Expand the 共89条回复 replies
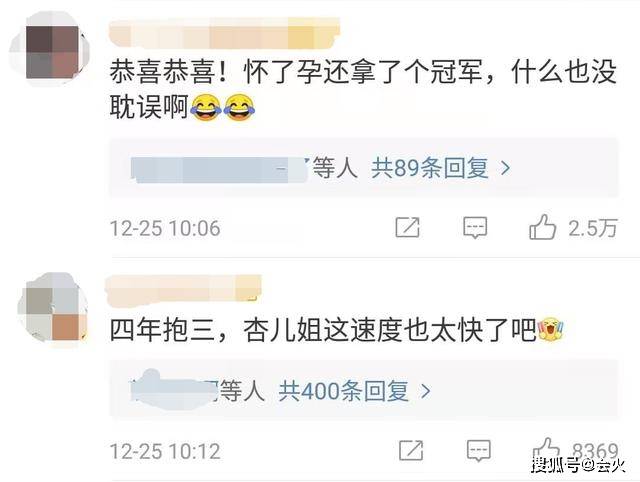This screenshot has width=640, height=482. coord(430,168)
